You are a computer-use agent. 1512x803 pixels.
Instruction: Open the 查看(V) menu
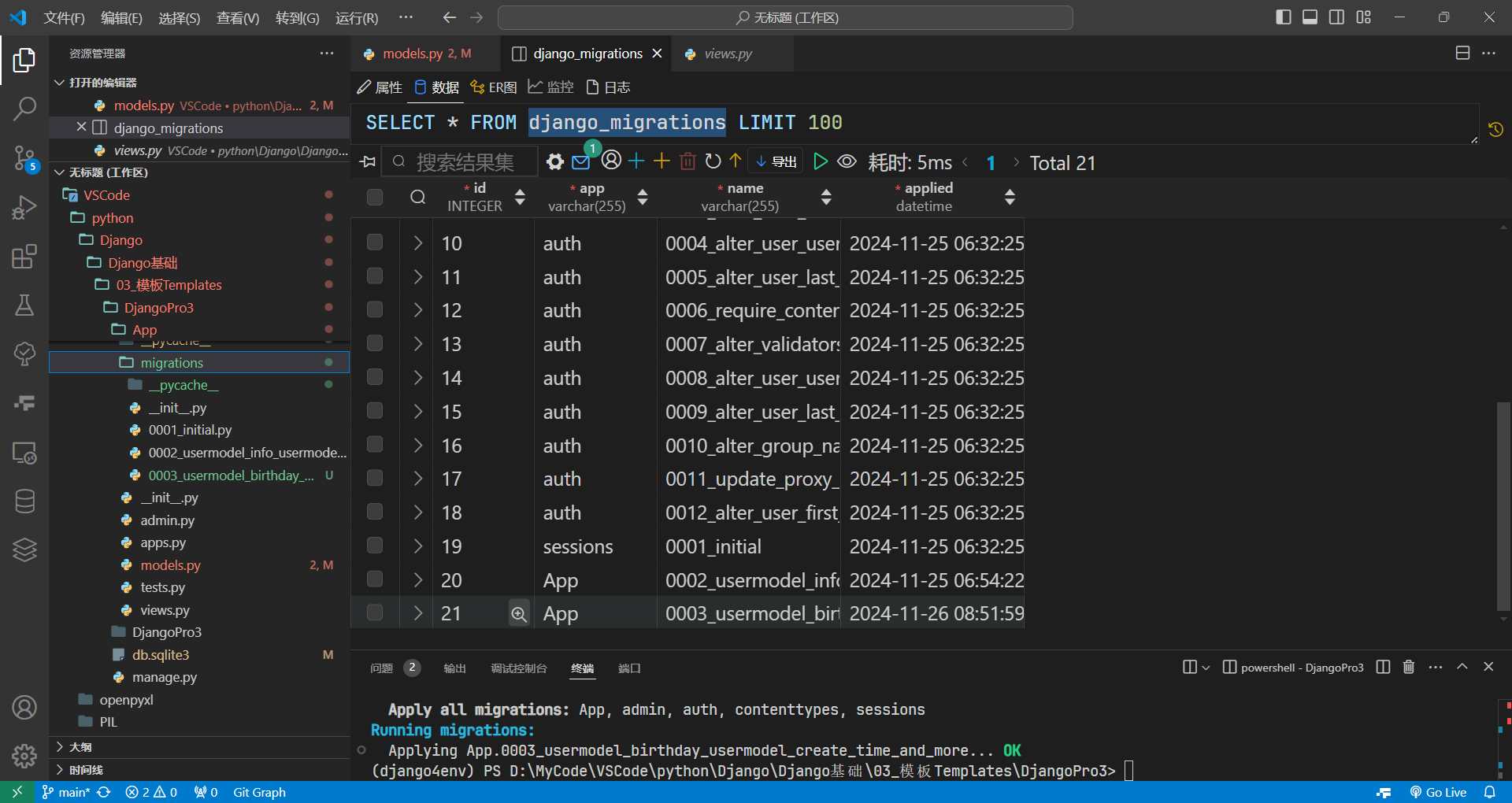pos(237,17)
